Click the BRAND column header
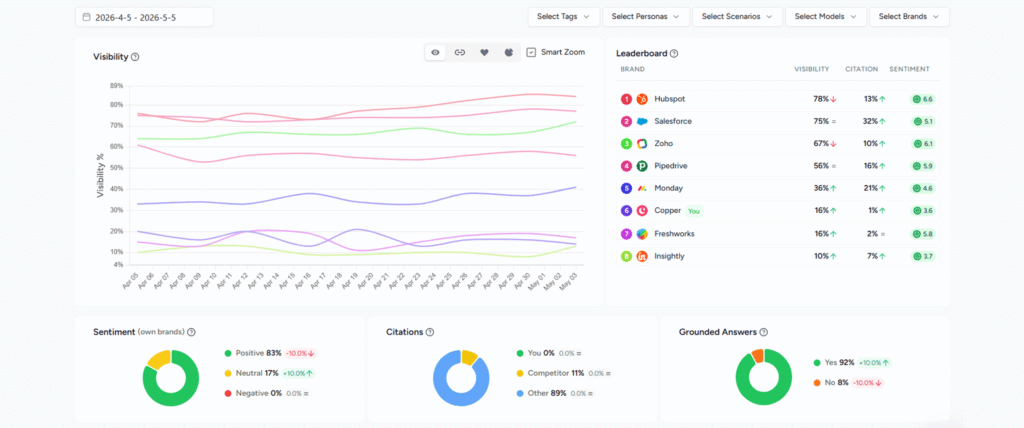Image resolution: width=1024 pixels, height=428 pixels. pos(632,69)
